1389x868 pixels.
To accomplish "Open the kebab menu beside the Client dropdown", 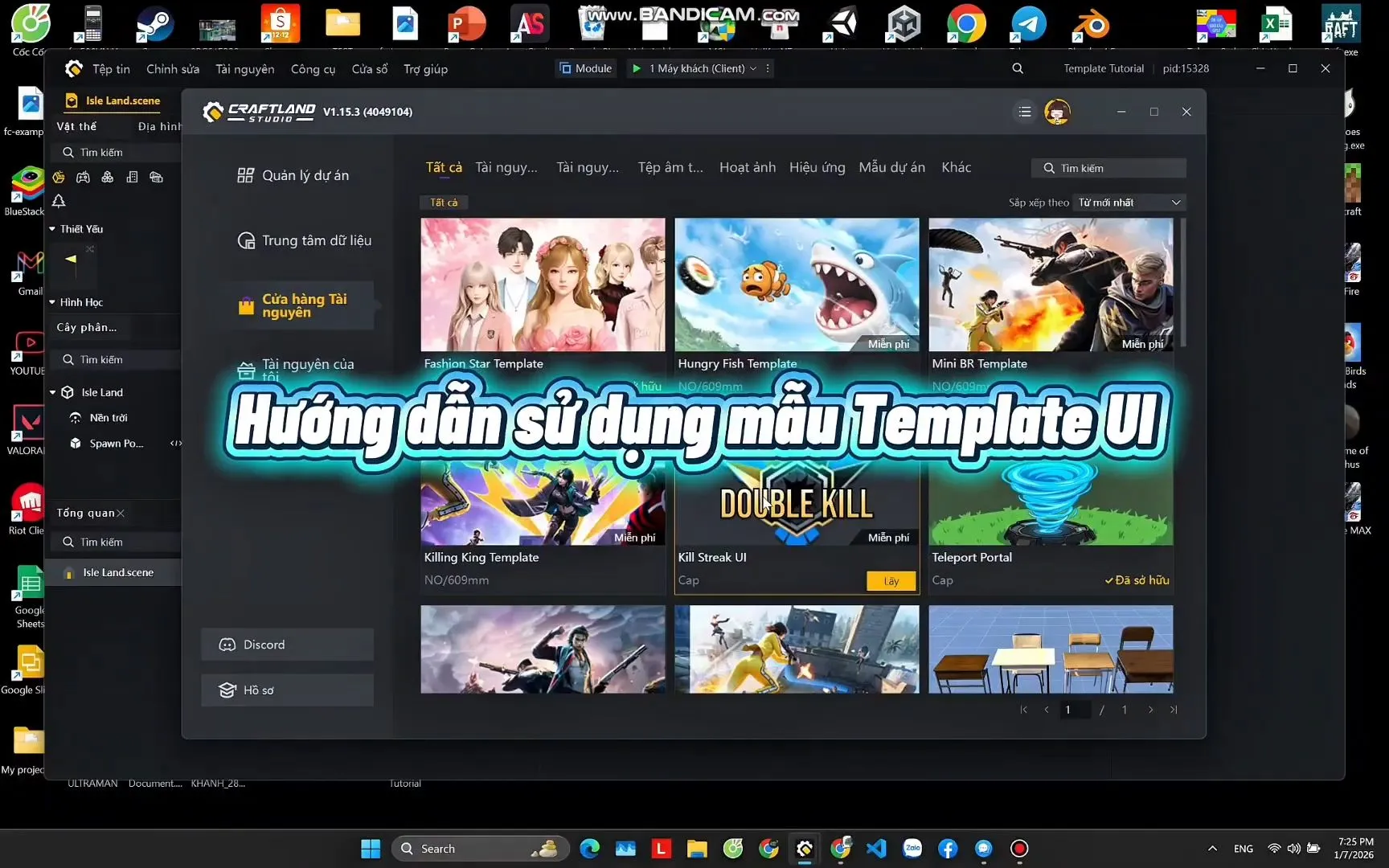I will pos(768,68).
